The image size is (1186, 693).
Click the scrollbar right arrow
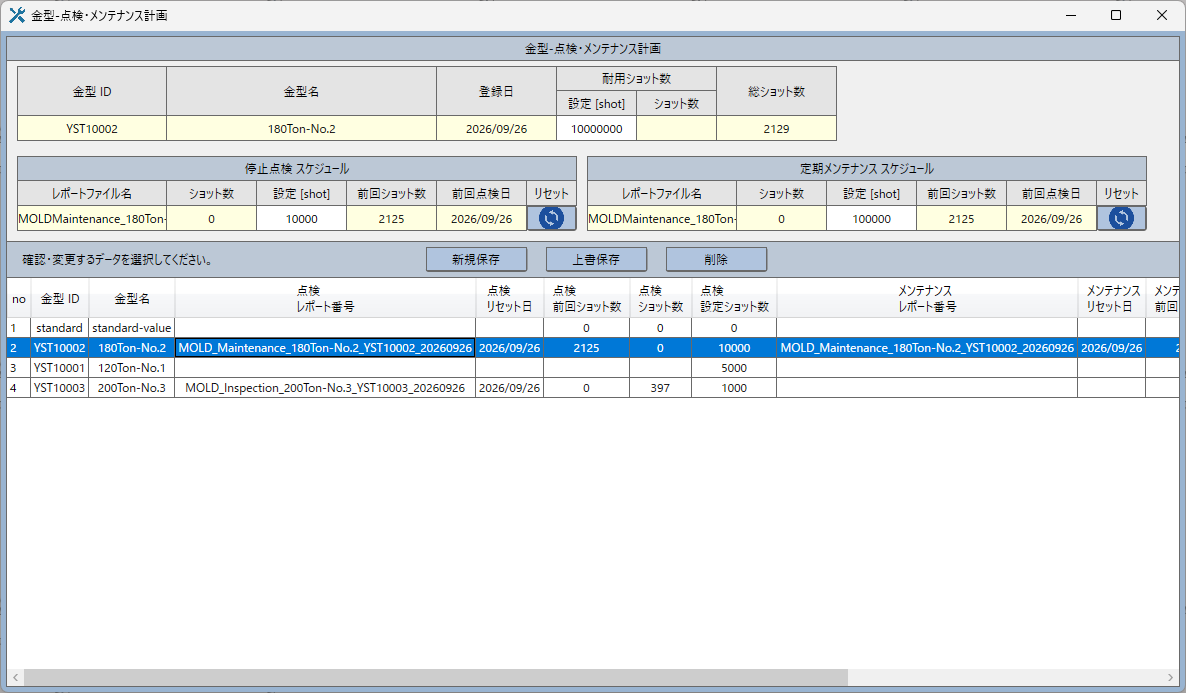click(x=1171, y=677)
